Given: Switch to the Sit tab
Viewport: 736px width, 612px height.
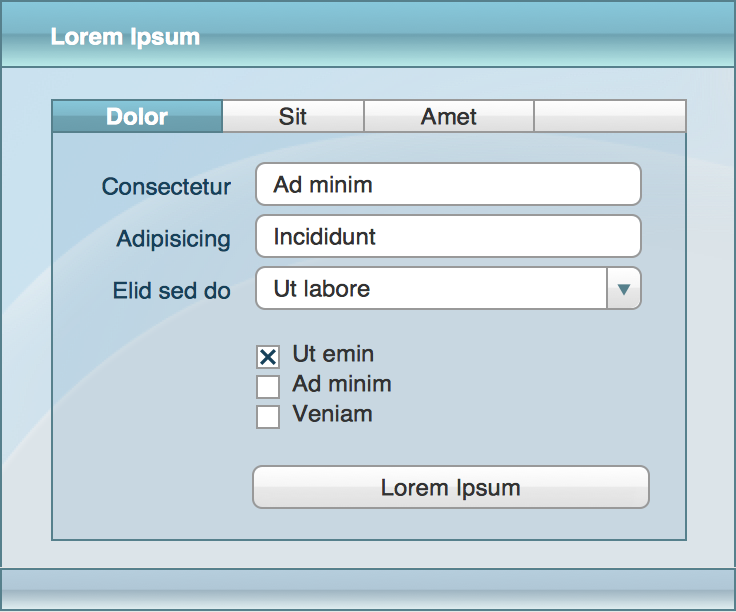Looking at the screenshot, I should (x=293, y=116).
